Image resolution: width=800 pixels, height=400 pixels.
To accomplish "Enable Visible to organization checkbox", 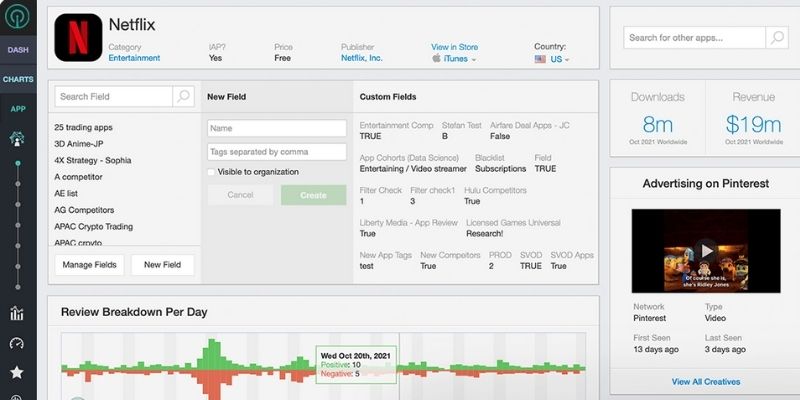I will point(212,172).
